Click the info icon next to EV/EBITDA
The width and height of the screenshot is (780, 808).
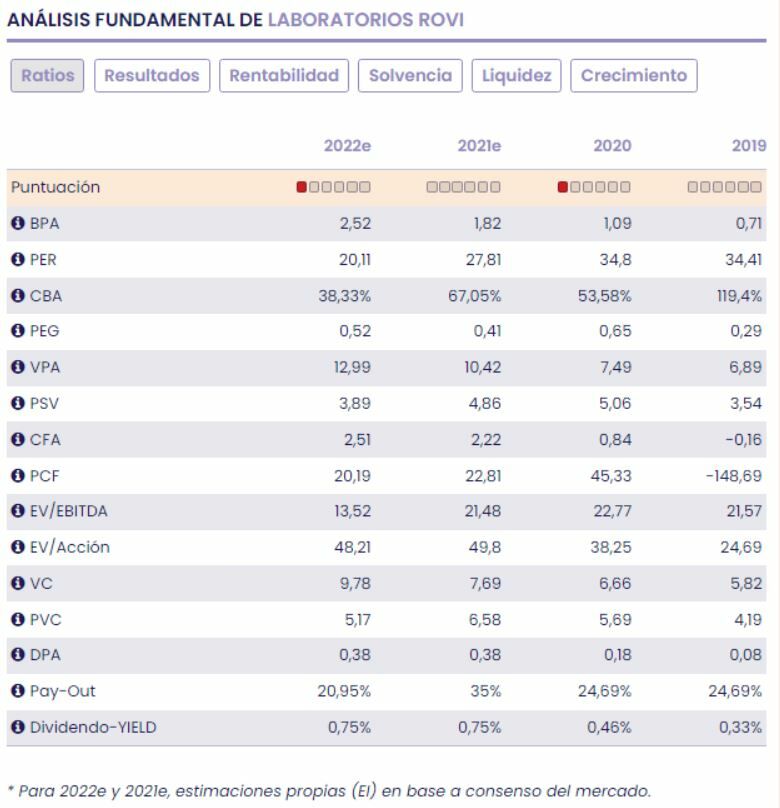click(17, 511)
